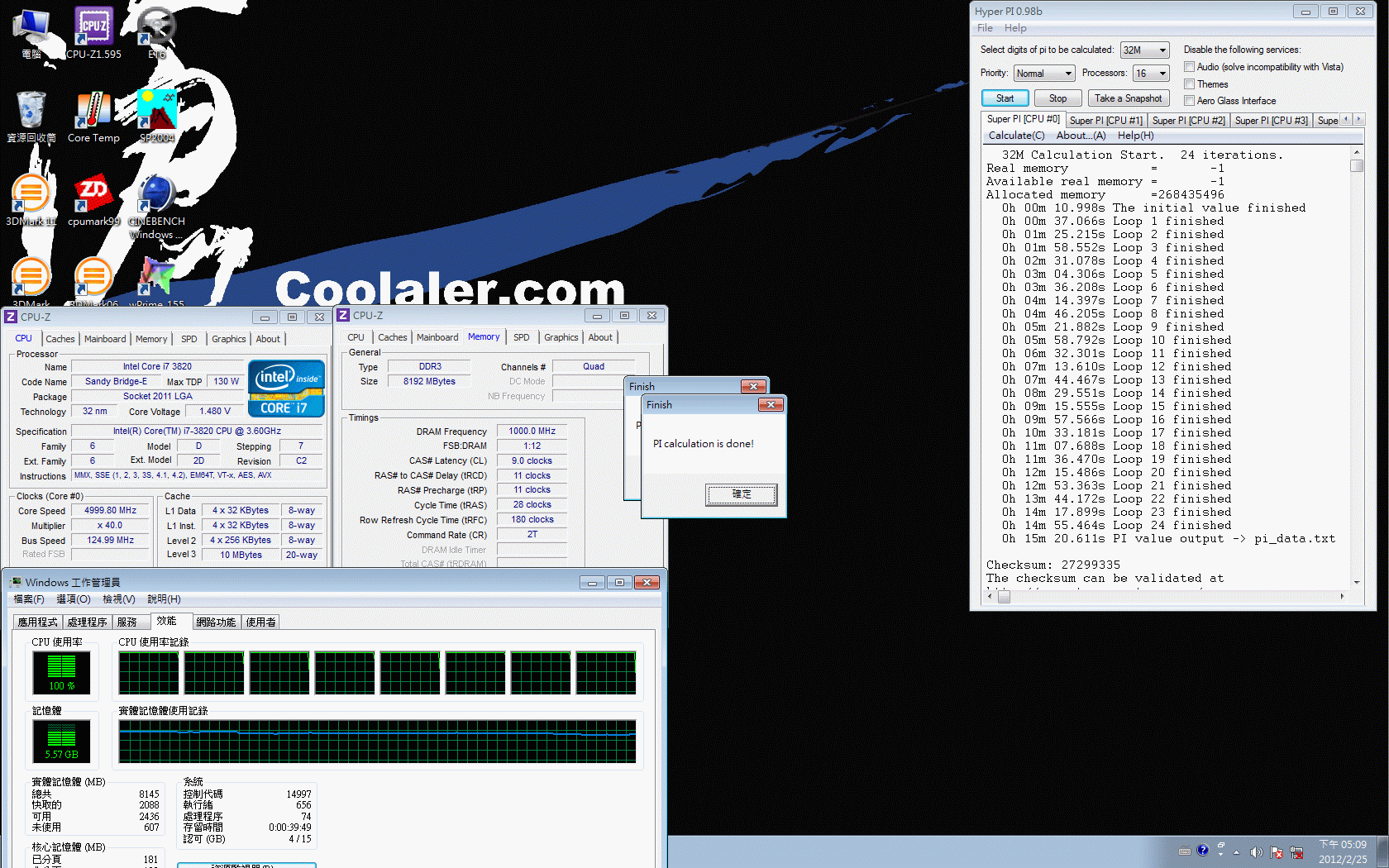Open the 選項(O) menu in Task Manager
The image size is (1389, 868).
pyautogui.click(x=74, y=599)
